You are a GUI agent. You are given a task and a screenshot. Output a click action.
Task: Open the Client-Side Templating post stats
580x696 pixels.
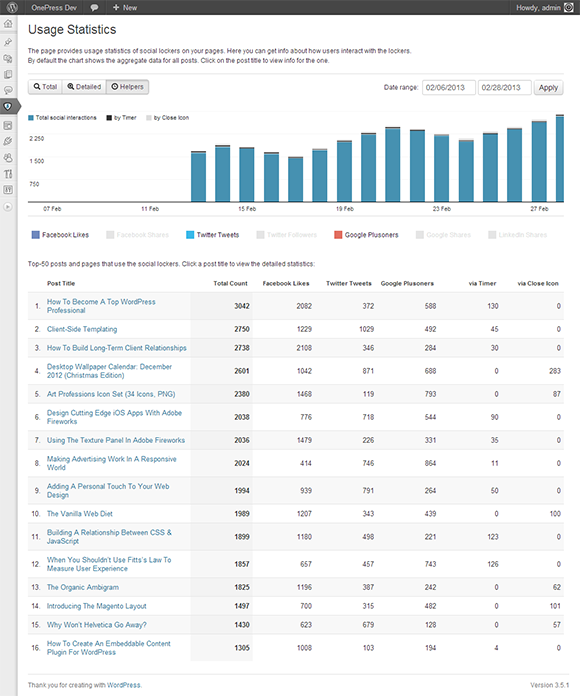pyautogui.click(x=82, y=329)
